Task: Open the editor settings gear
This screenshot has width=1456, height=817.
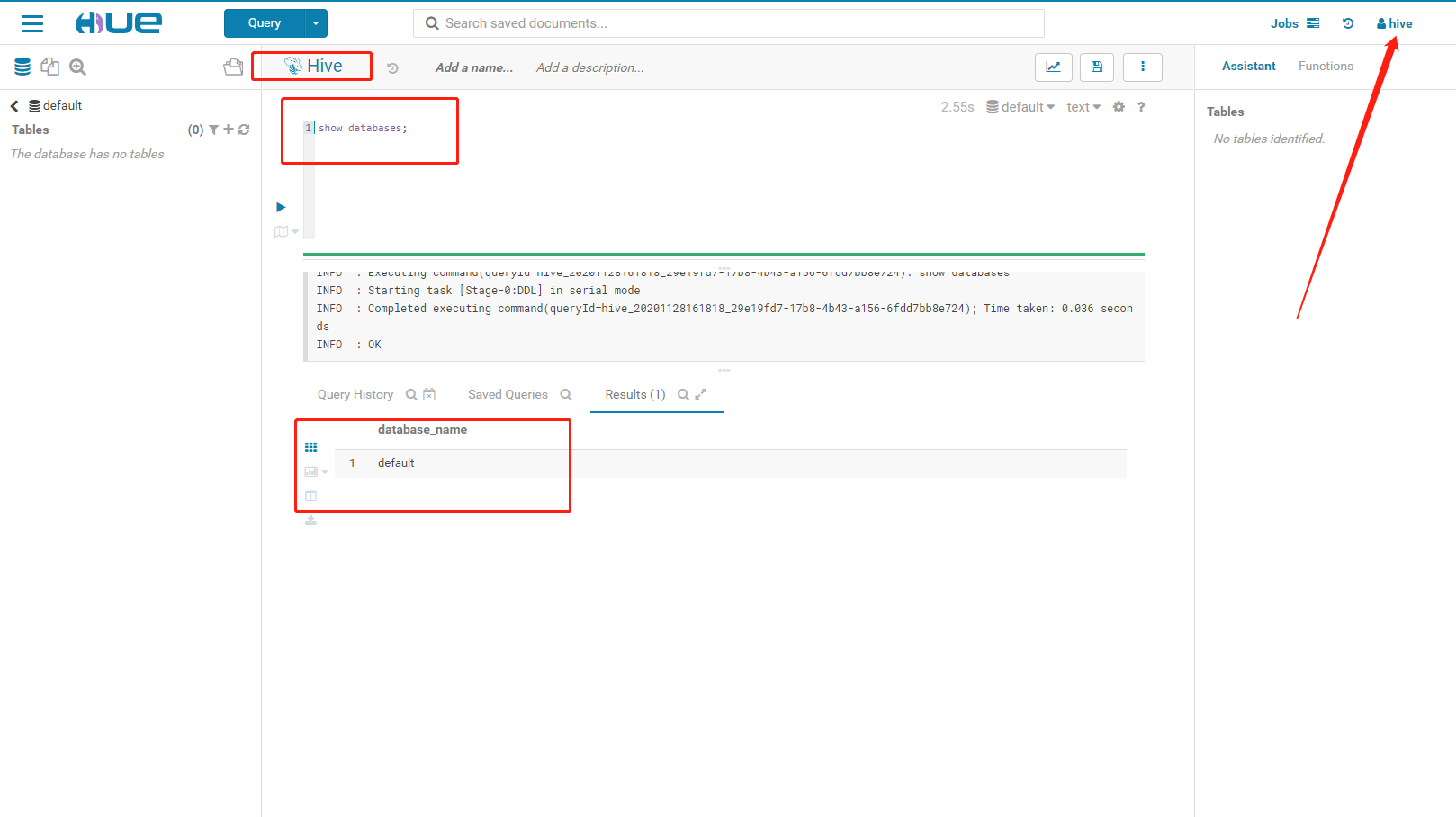Action: (x=1119, y=107)
